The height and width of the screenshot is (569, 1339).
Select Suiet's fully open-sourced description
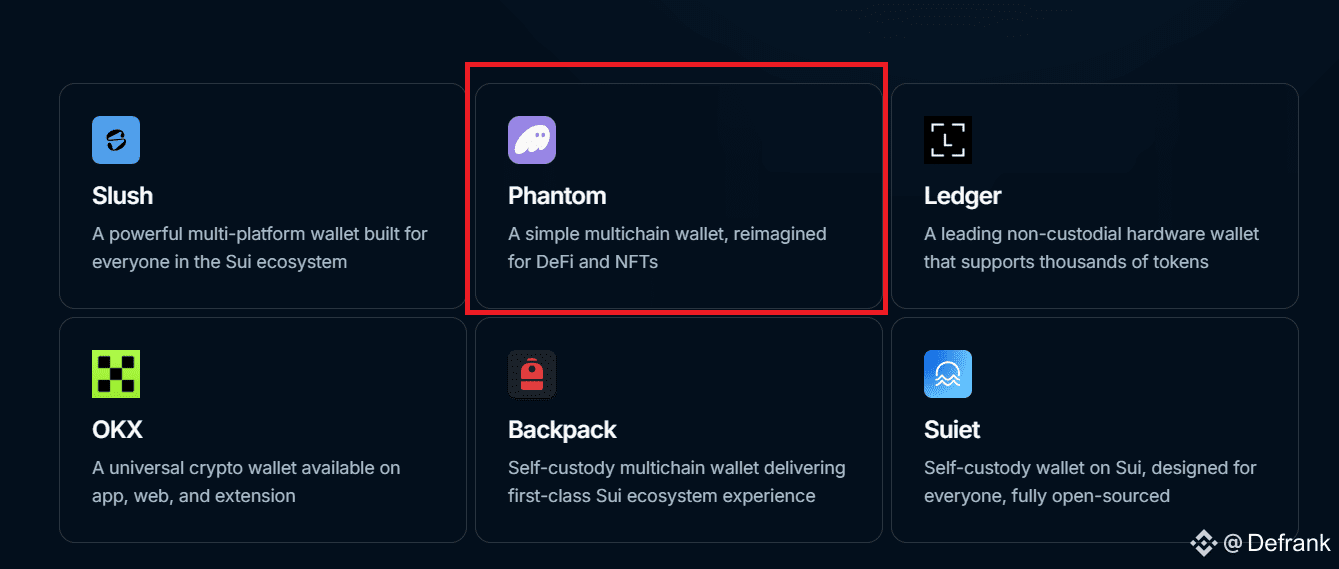coord(1090,482)
